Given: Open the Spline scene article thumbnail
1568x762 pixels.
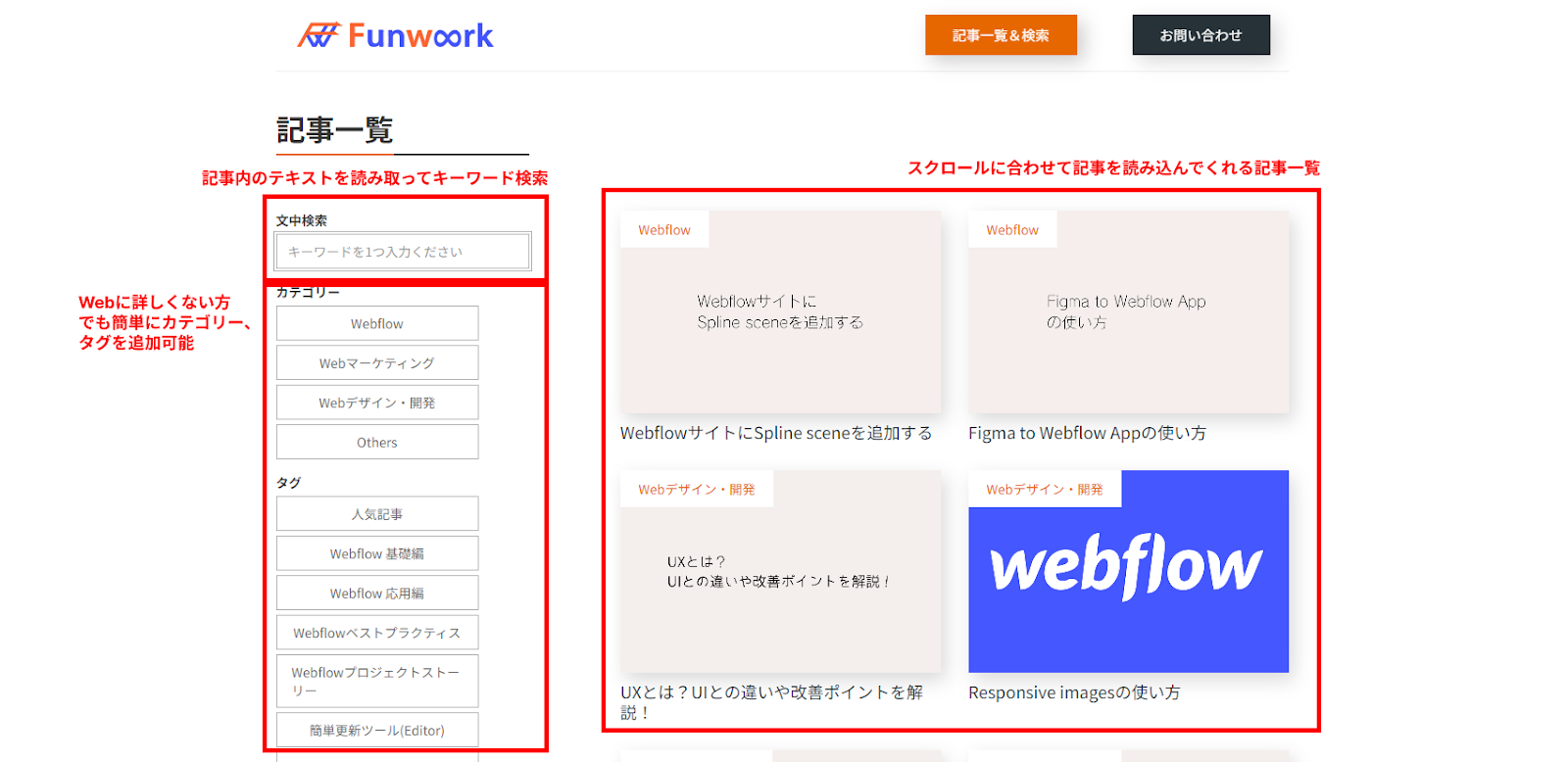Looking at the screenshot, I should tap(780, 311).
